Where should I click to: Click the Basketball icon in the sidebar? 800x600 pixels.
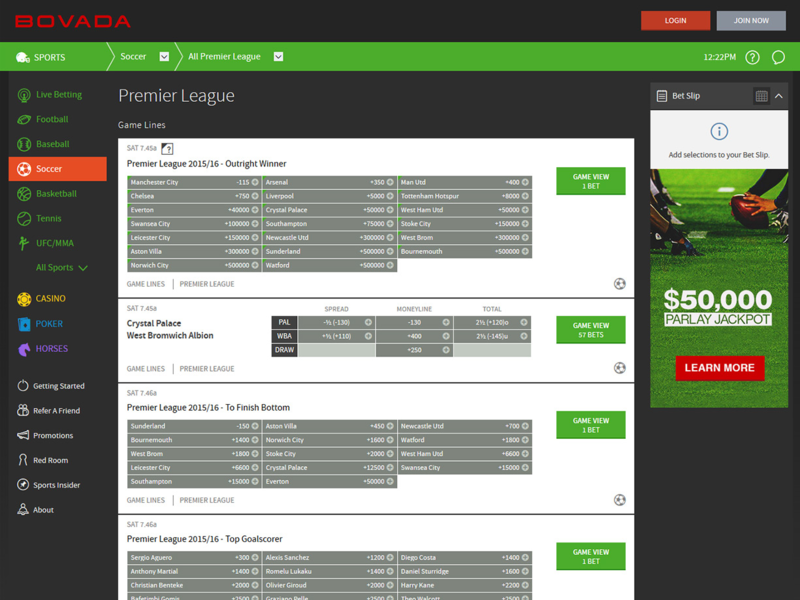tap(23, 194)
